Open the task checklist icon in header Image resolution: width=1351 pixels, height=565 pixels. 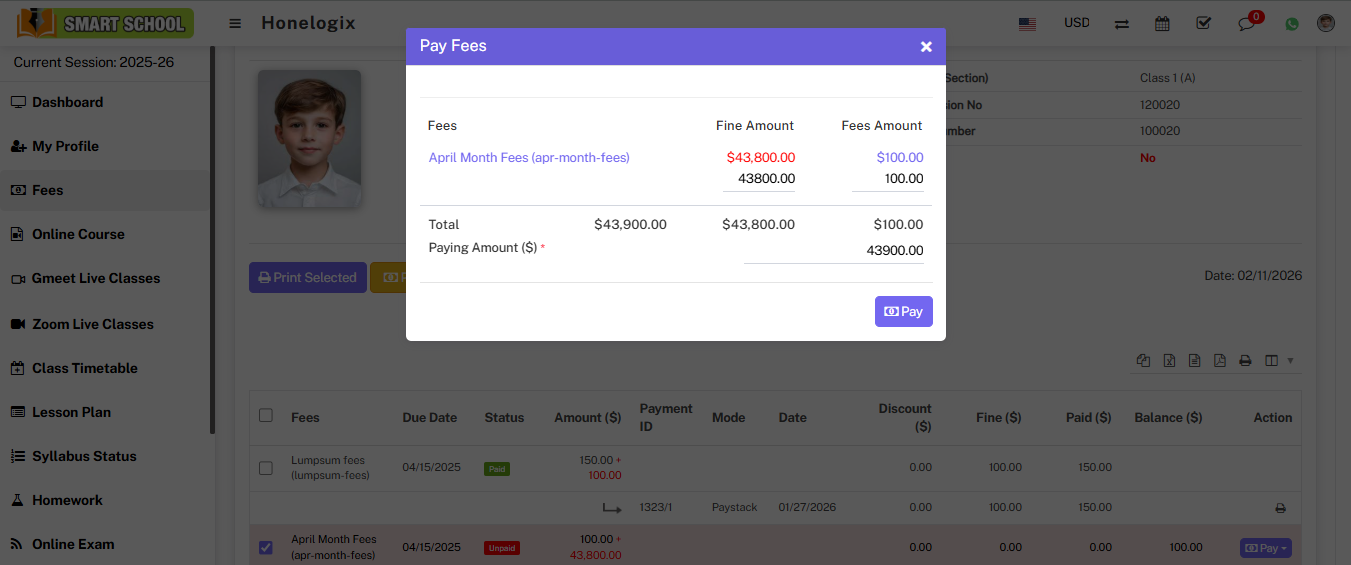coord(1204,23)
